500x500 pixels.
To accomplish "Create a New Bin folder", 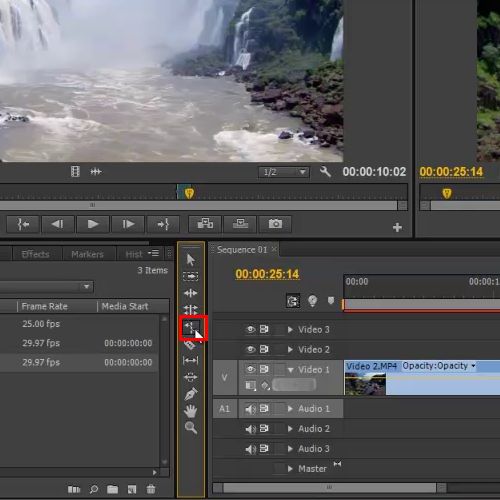I will tap(112, 489).
